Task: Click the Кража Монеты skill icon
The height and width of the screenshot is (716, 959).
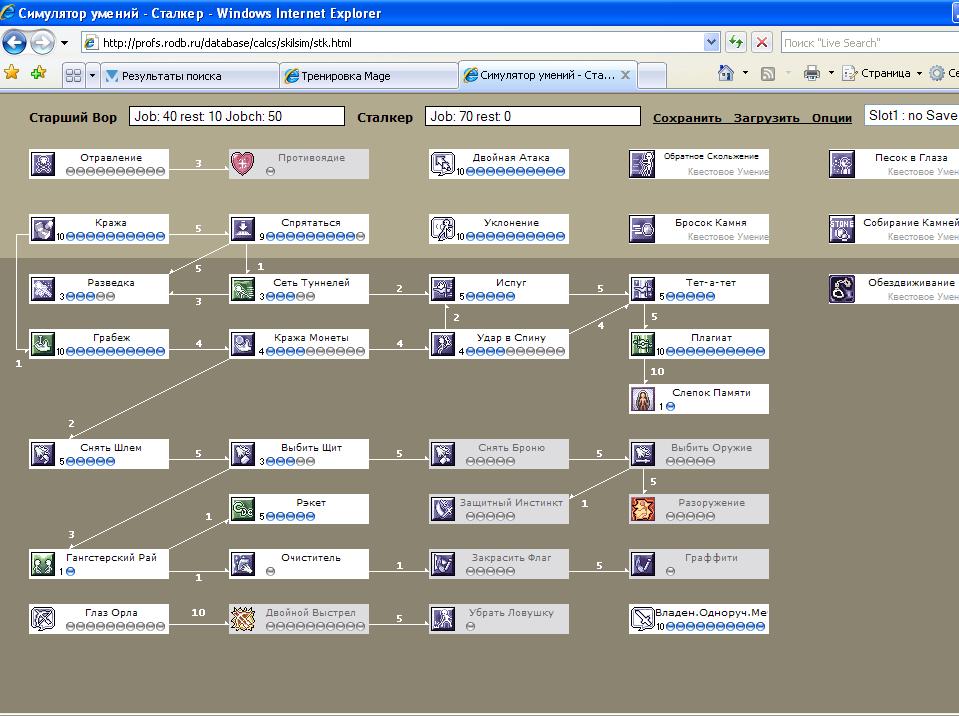Action: (243, 344)
